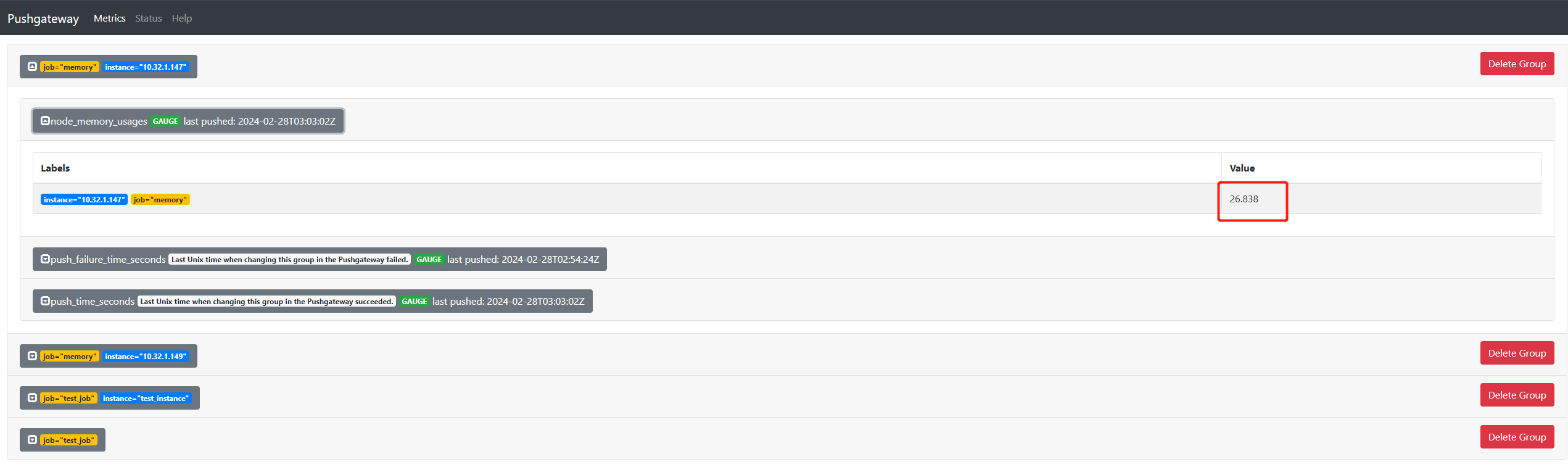Click the GAUGE badge of node_memory_usages
The image size is (1568, 467).
click(165, 122)
